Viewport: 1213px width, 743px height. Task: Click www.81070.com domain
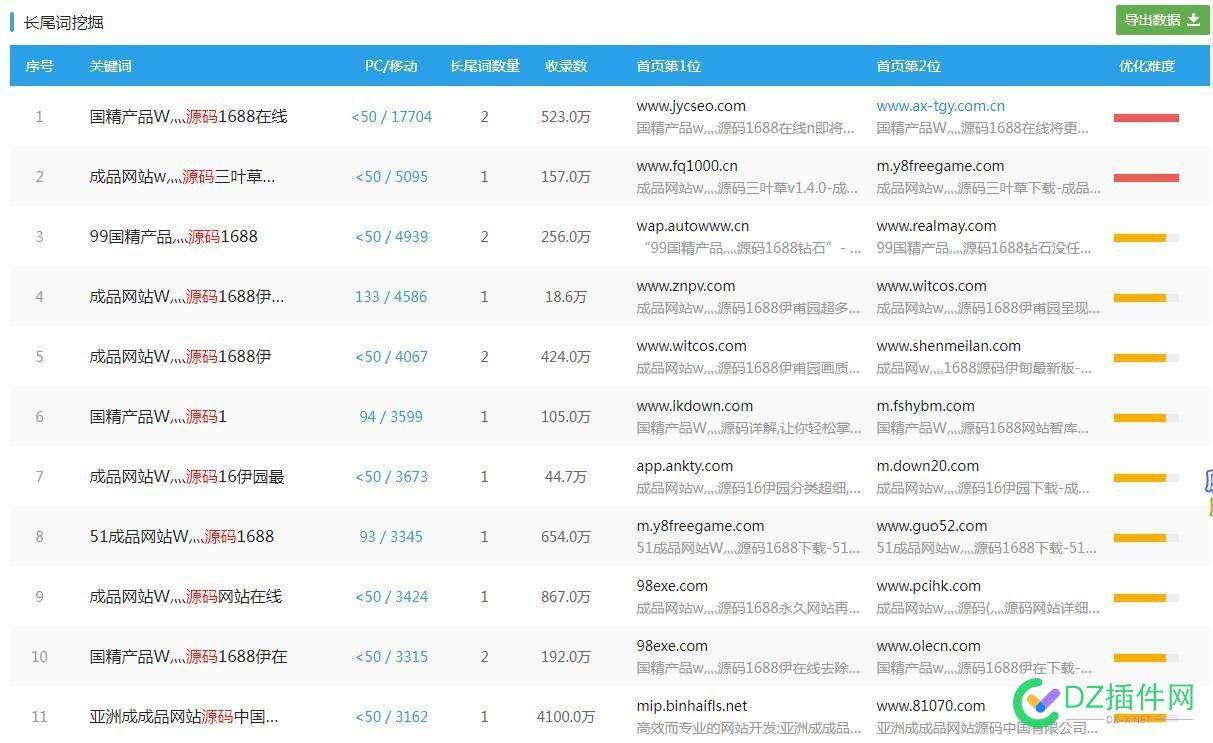(x=931, y=706)
